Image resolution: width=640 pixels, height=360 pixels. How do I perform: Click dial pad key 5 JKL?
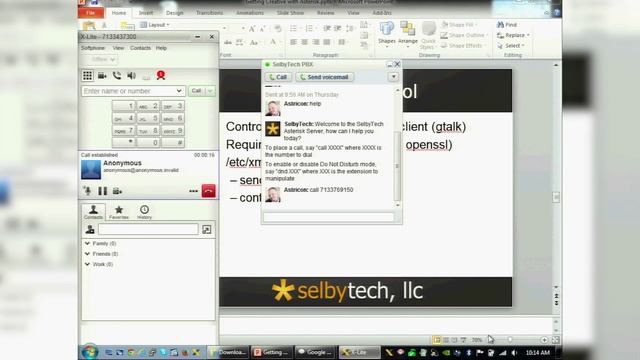[148, 118]
